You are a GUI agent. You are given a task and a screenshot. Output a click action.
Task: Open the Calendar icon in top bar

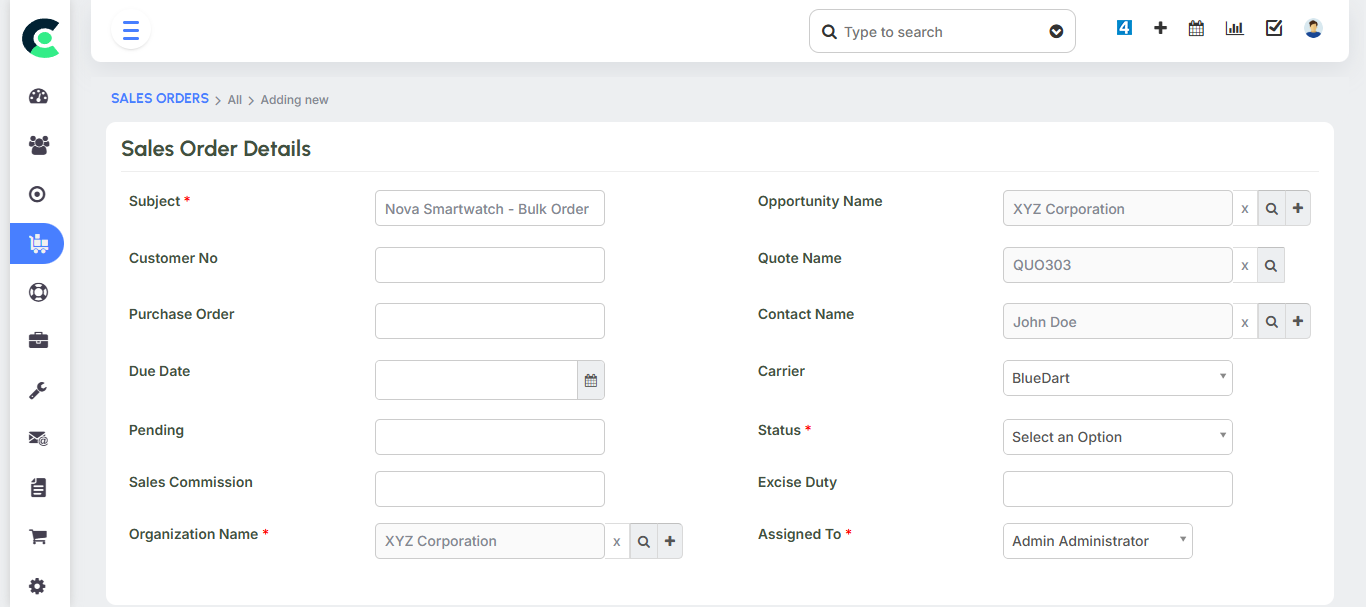[1195, 27]
